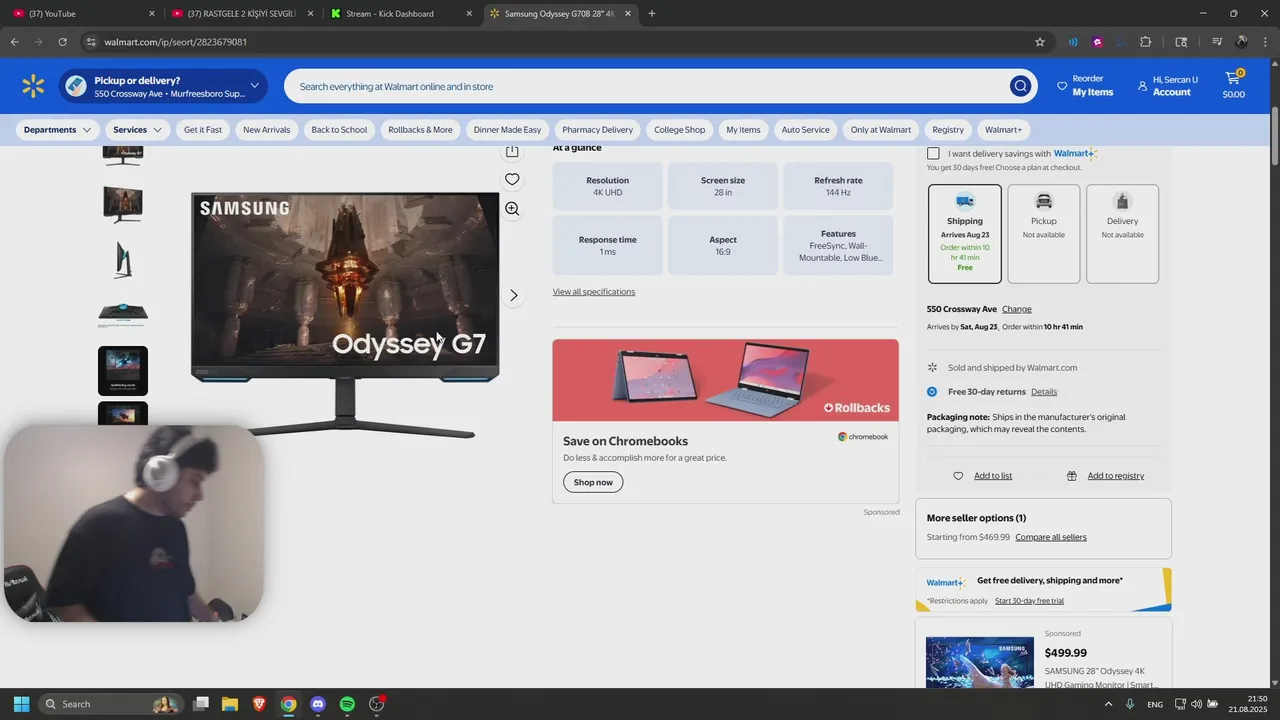Open Task View on the taskbar

201,704
